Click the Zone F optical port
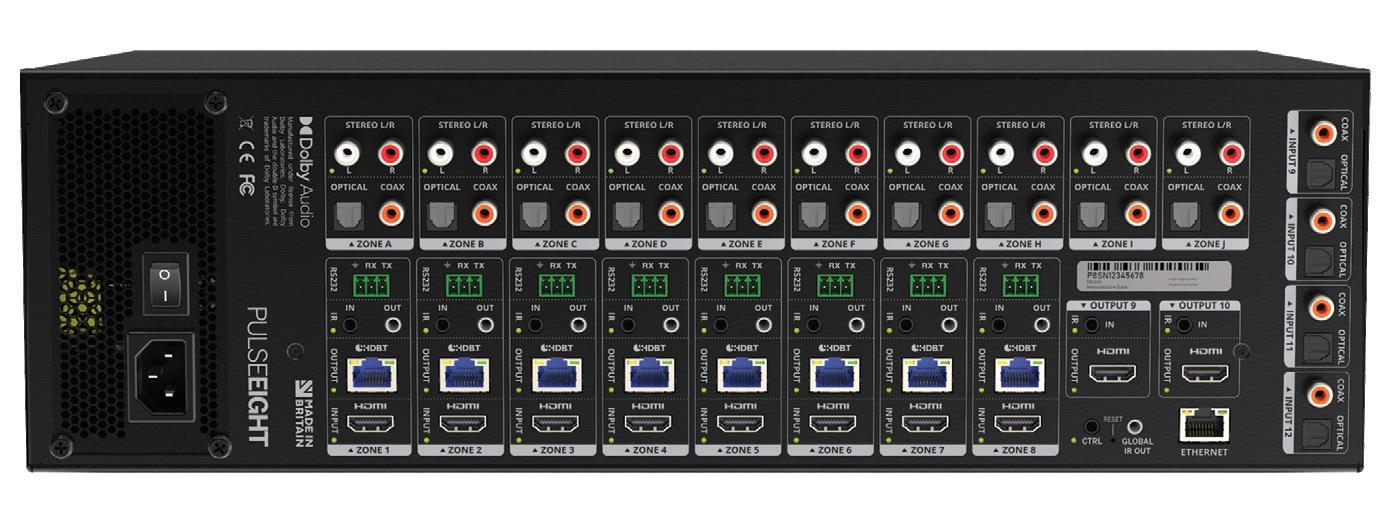Image resolution: width=1386 pixels, height=508 pixels. tap(814, 214)
